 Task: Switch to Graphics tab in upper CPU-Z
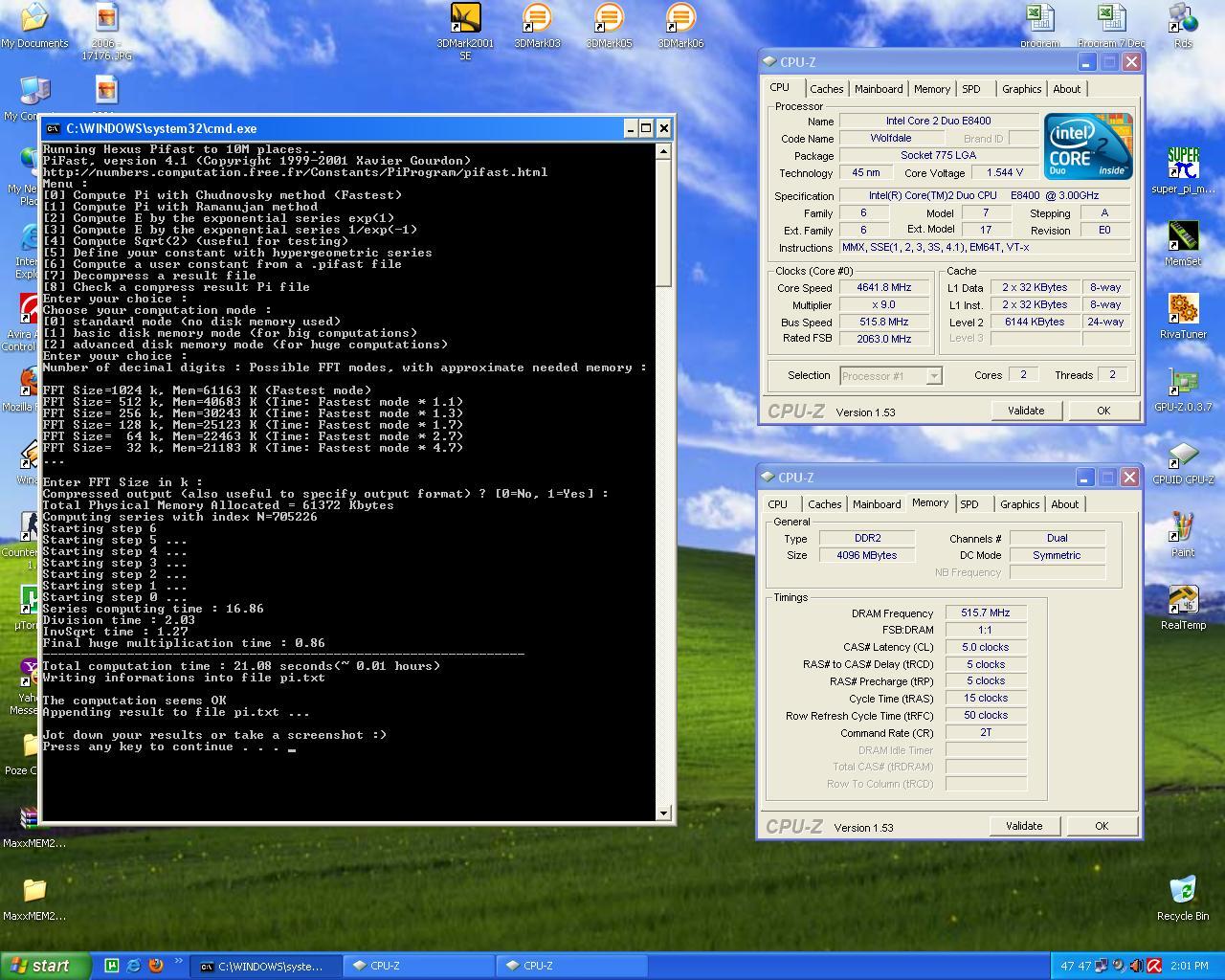(x=1021, y=89)
